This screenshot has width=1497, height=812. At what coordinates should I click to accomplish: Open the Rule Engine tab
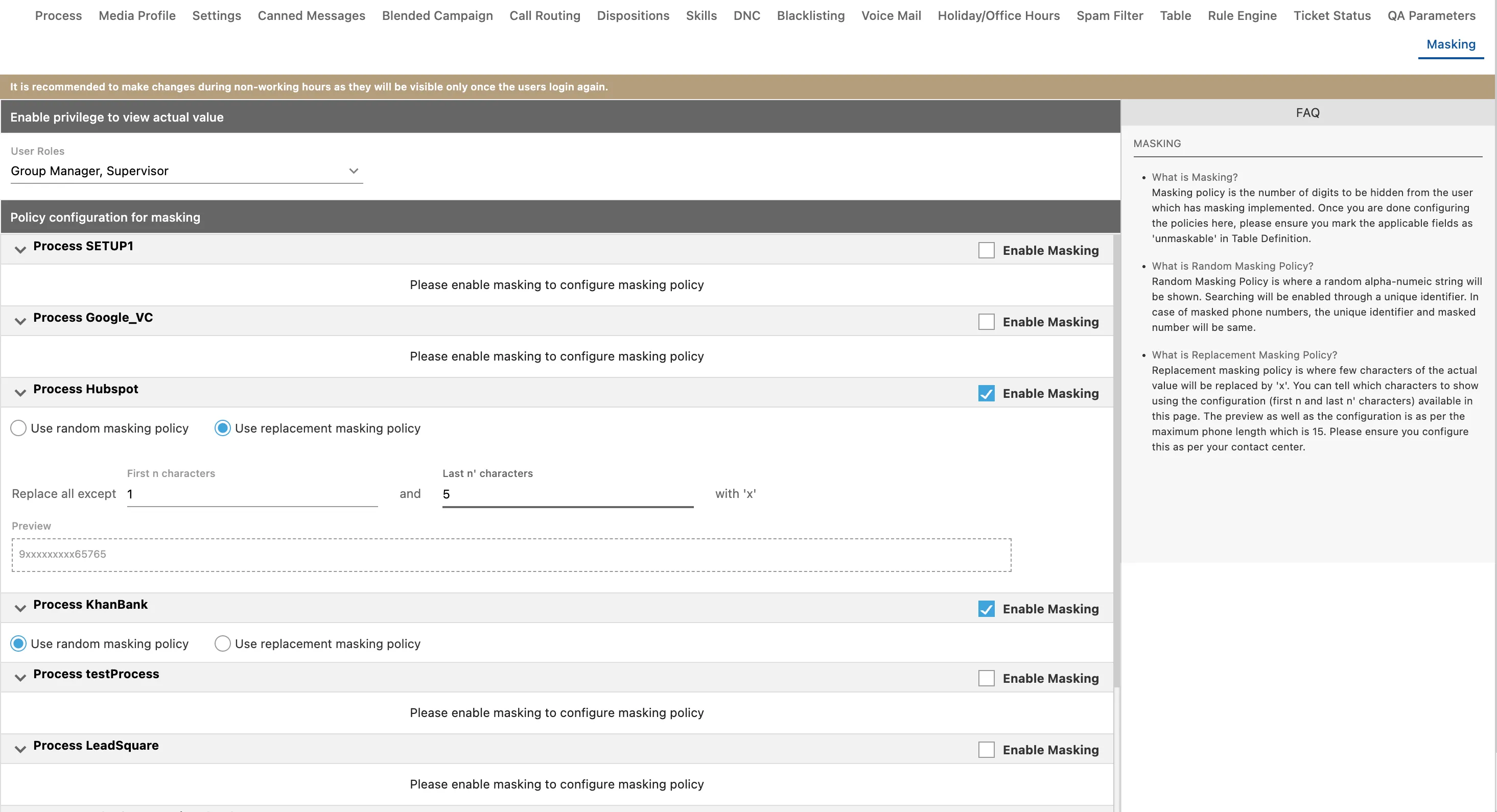coord(1243,16)
